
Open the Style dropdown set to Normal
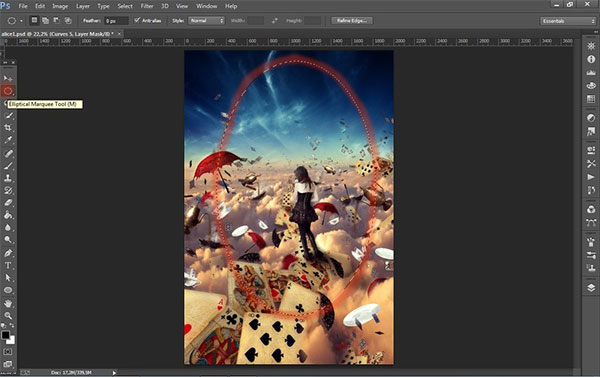[x=206, y=21]
